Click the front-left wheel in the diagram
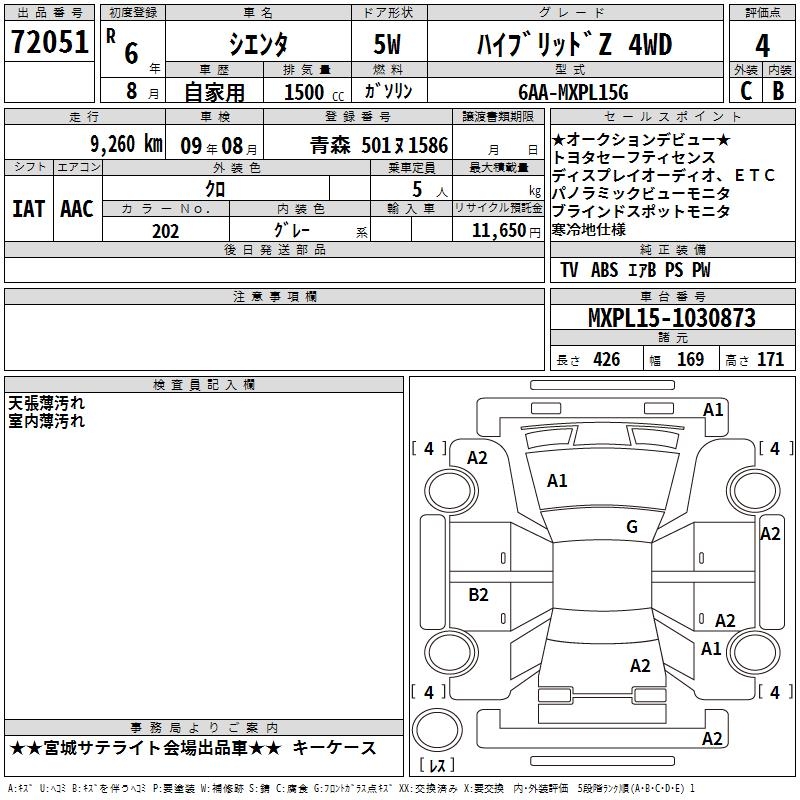Image resolution: width=800 pixels, height=800 pixels. [450, 491]
